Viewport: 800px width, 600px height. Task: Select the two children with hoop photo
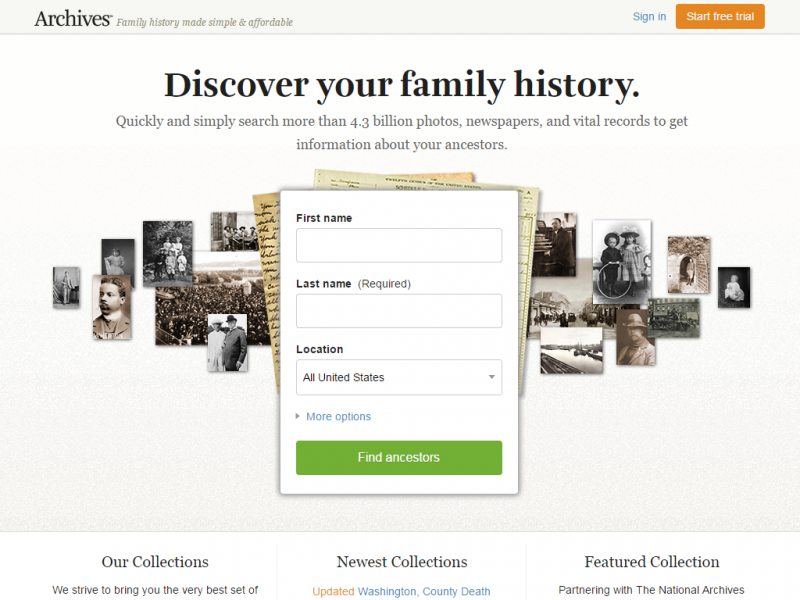tap(621, 260)
